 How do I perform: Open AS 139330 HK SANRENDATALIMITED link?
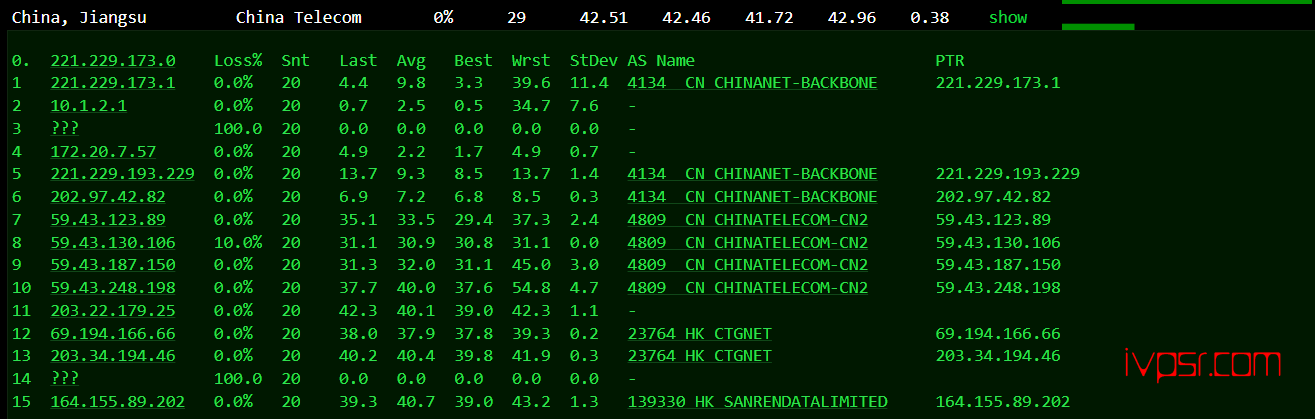point(757,402)
